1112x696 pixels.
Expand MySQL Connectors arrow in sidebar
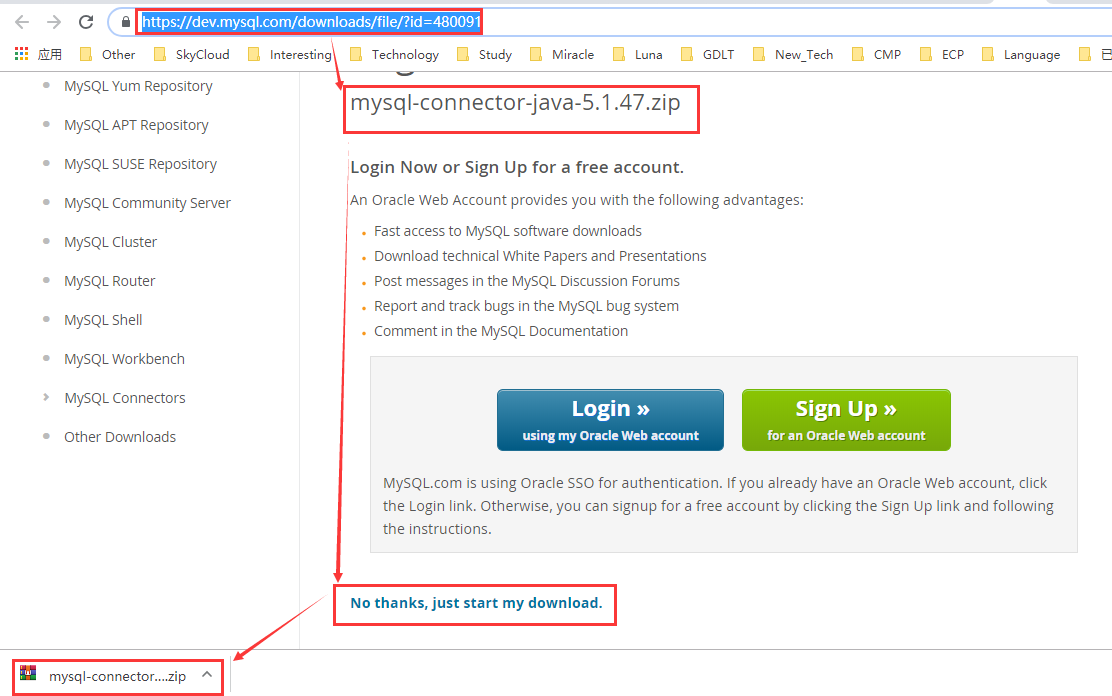click(x=46, y=397)
